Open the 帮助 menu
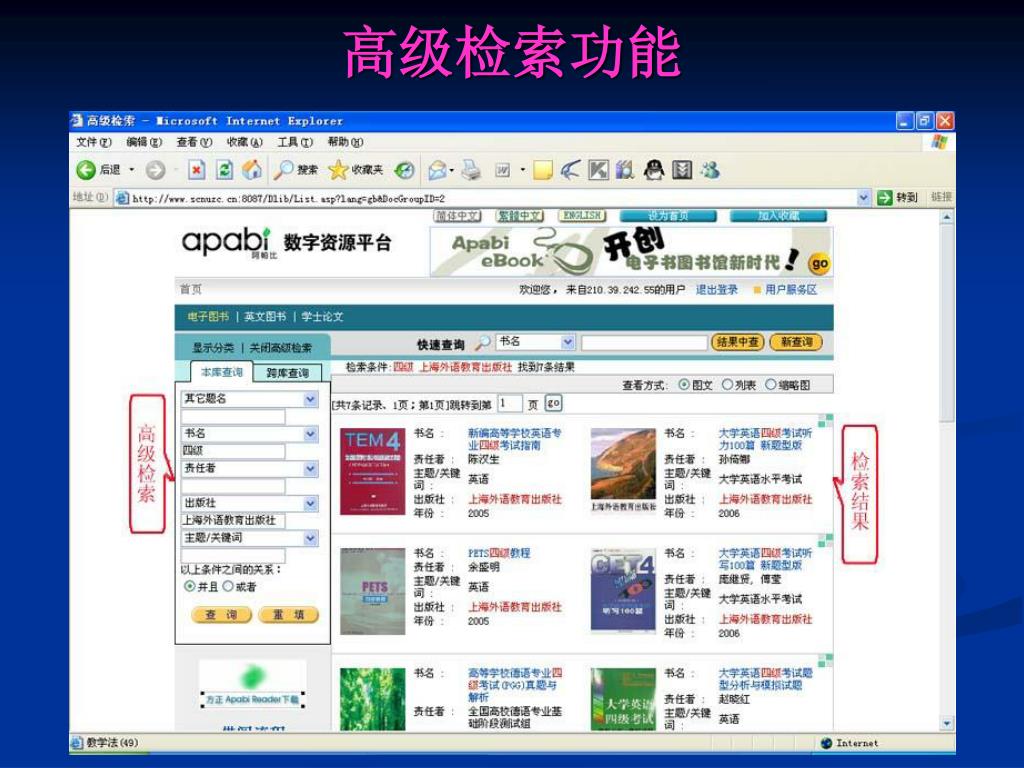The height and width of the screenshot is (768, 1024). click(x=345, y=142)
